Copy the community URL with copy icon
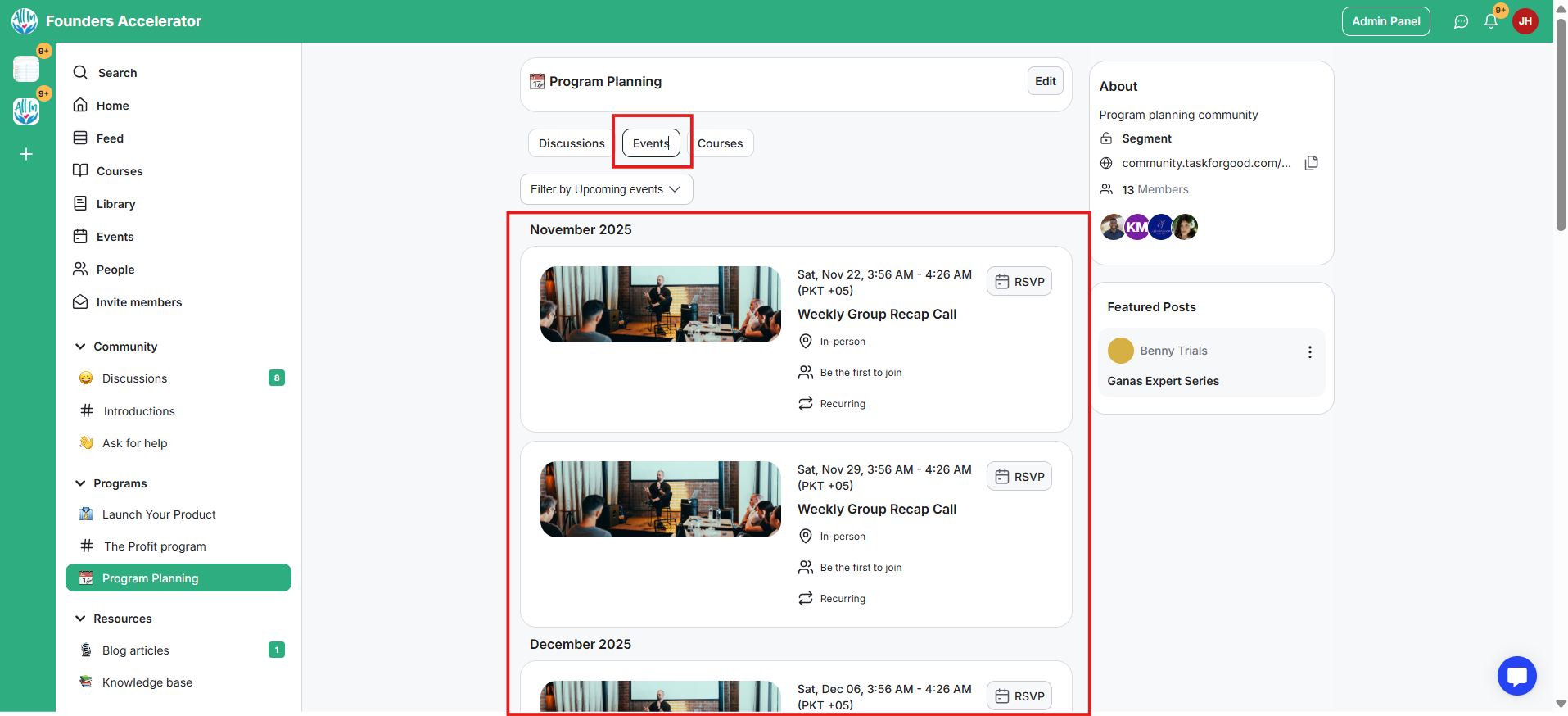1568x716 pixels. (1311, 163)
